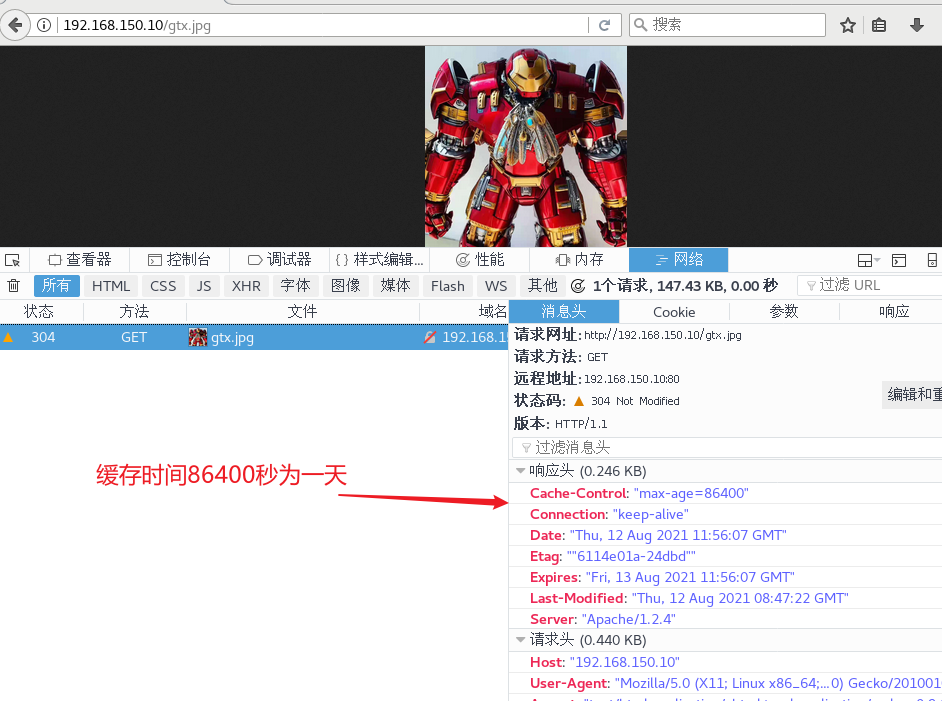Collapse the 请求头 request headers section

[x=520, y=640]
